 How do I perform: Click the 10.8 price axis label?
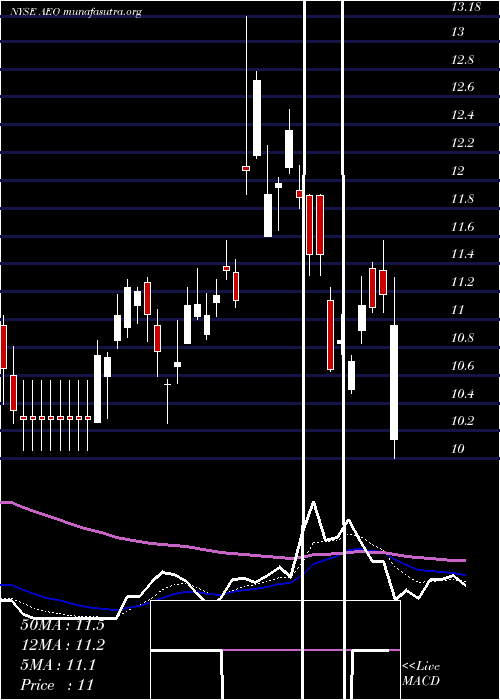(x=462, y=338)
